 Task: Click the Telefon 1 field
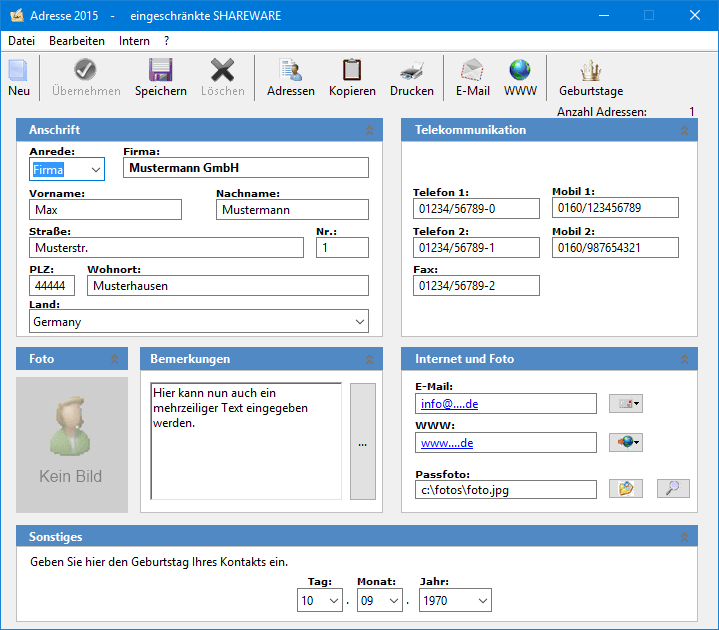click(x=476, y=209)
